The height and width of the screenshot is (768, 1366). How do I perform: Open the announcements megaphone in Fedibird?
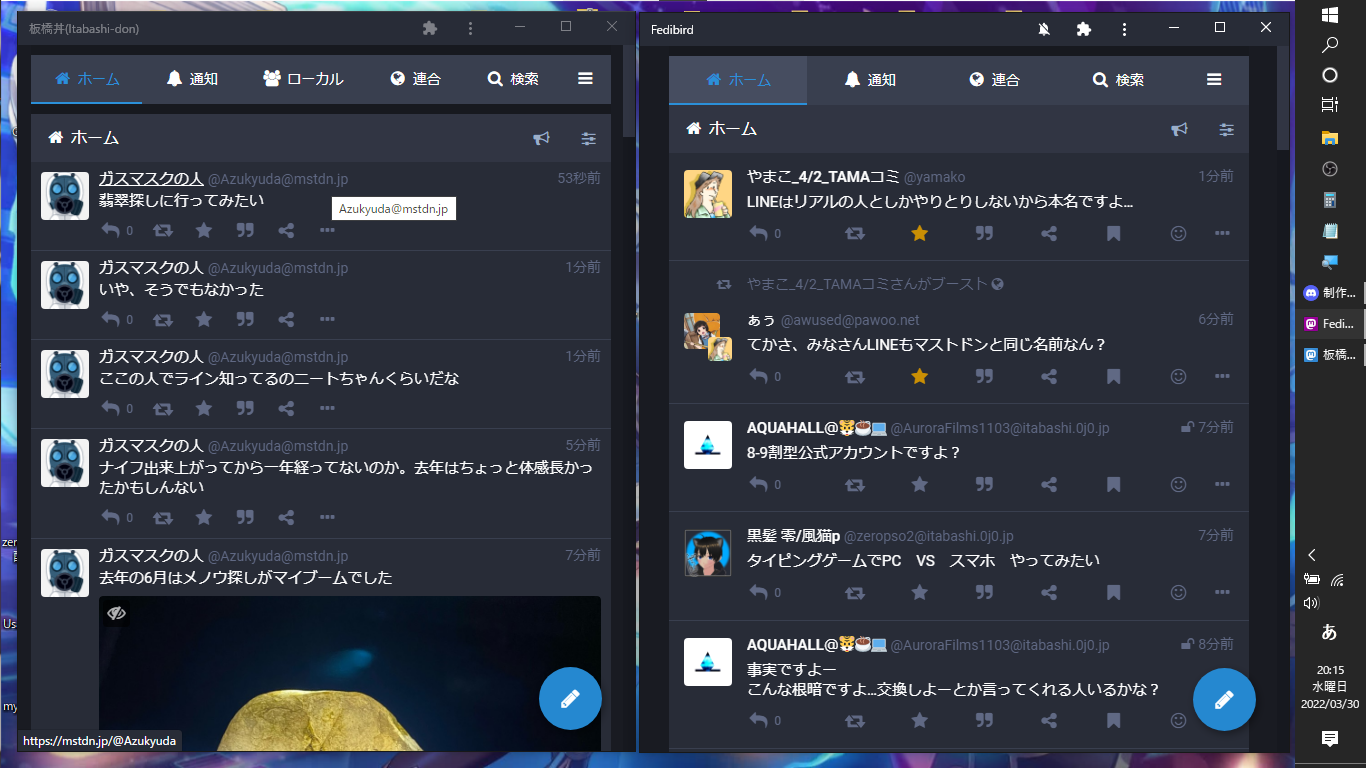[1180, 129]
